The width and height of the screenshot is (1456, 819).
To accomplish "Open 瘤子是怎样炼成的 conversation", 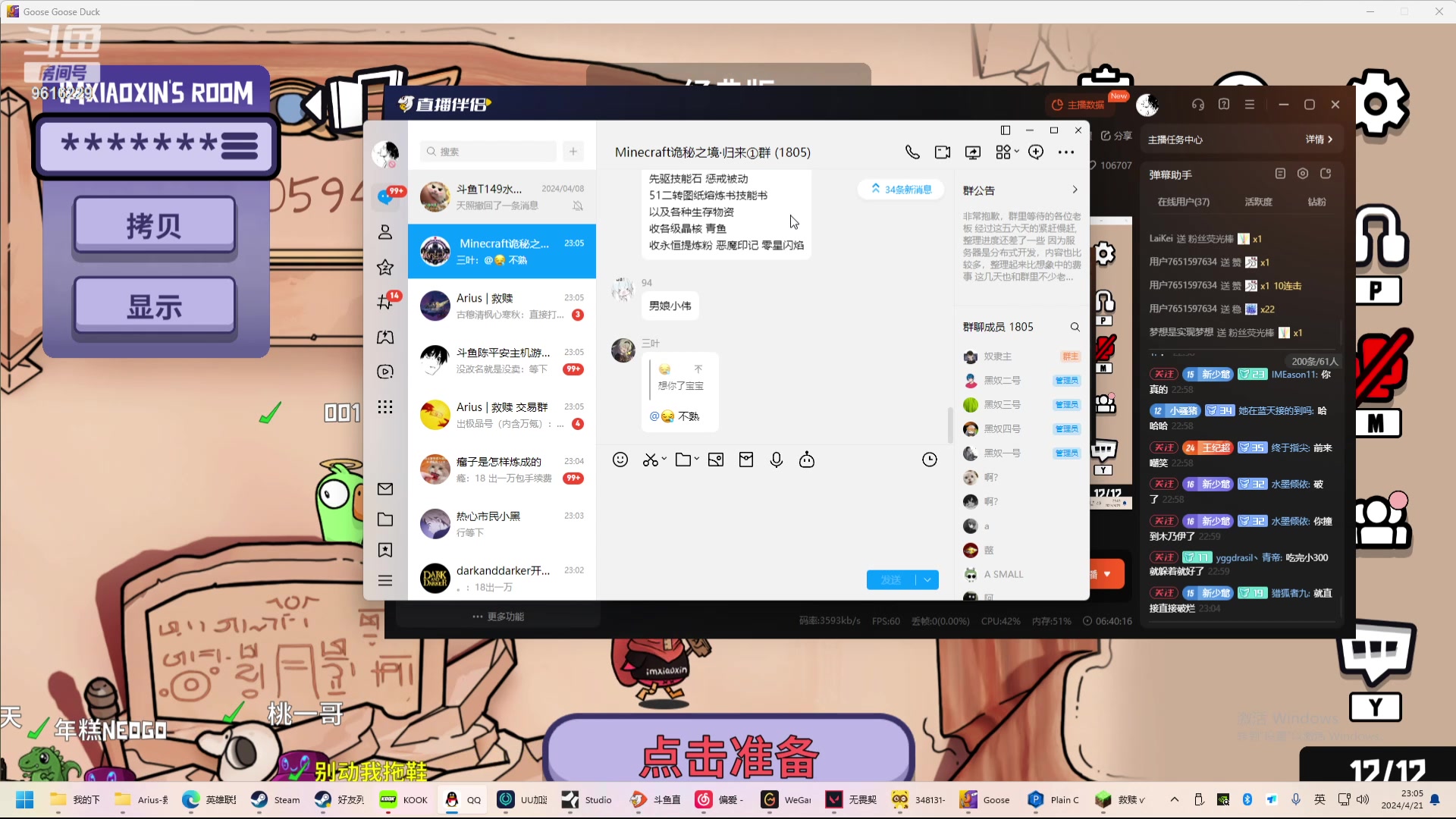I will [x=502, y=469].
